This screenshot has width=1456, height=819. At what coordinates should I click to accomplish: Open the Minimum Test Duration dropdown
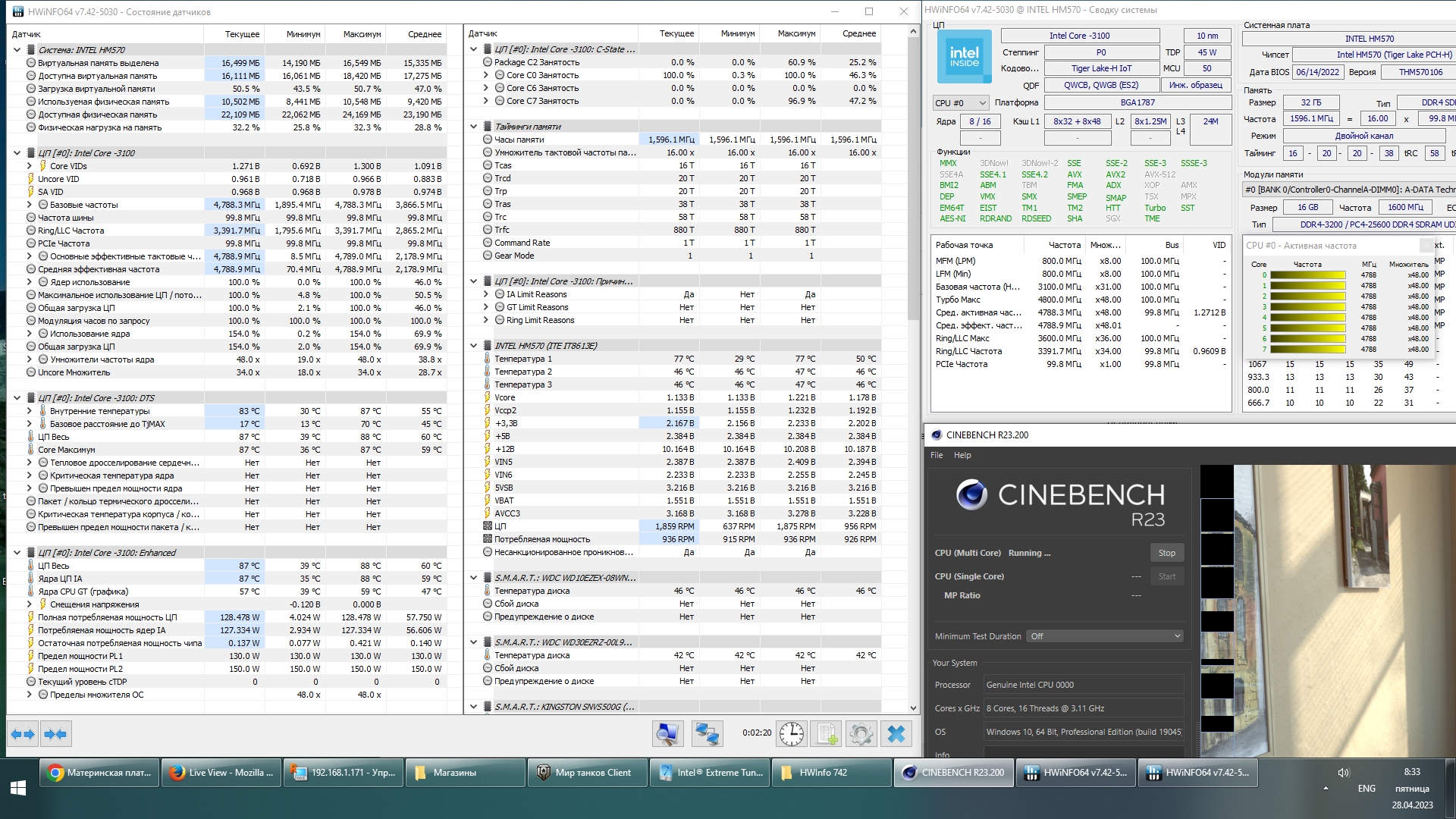[x=1105, y=636]
